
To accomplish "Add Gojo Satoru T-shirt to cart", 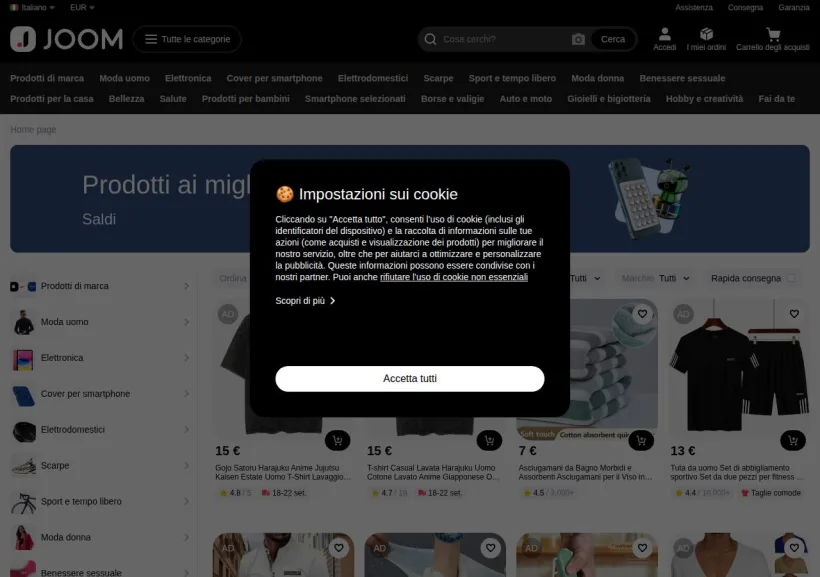I will (x=337, y=440).
